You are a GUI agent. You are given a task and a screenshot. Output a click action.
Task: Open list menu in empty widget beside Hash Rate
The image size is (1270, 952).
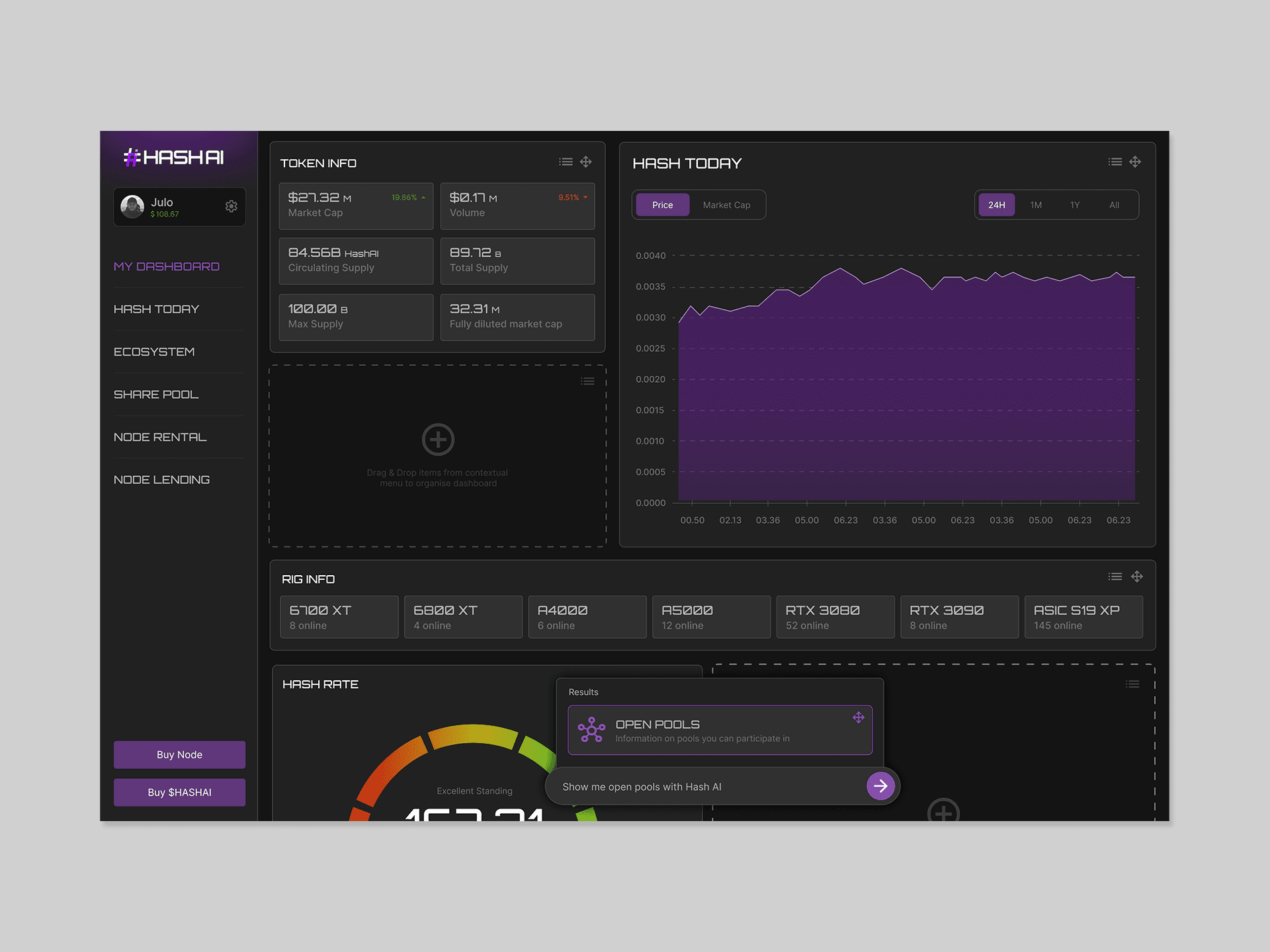point(1132,684)
